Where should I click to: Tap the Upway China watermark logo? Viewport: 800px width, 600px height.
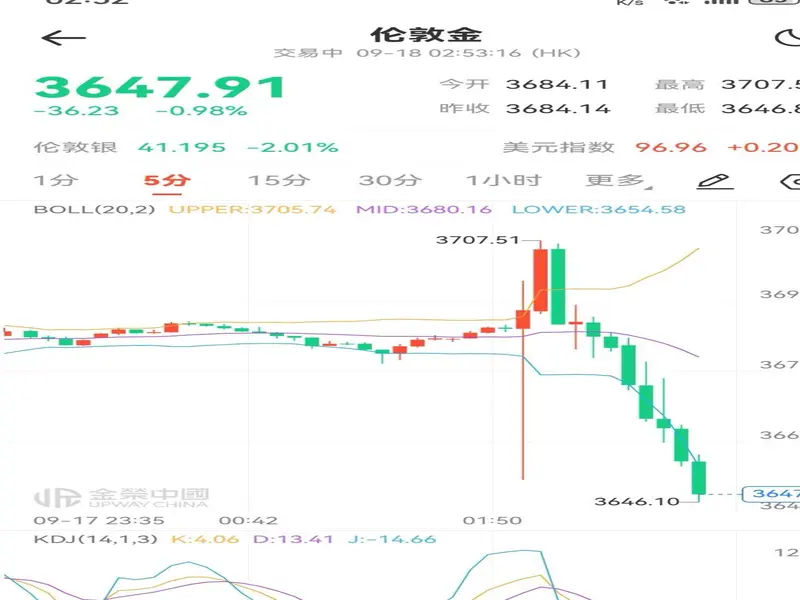(x=121, y=497)
